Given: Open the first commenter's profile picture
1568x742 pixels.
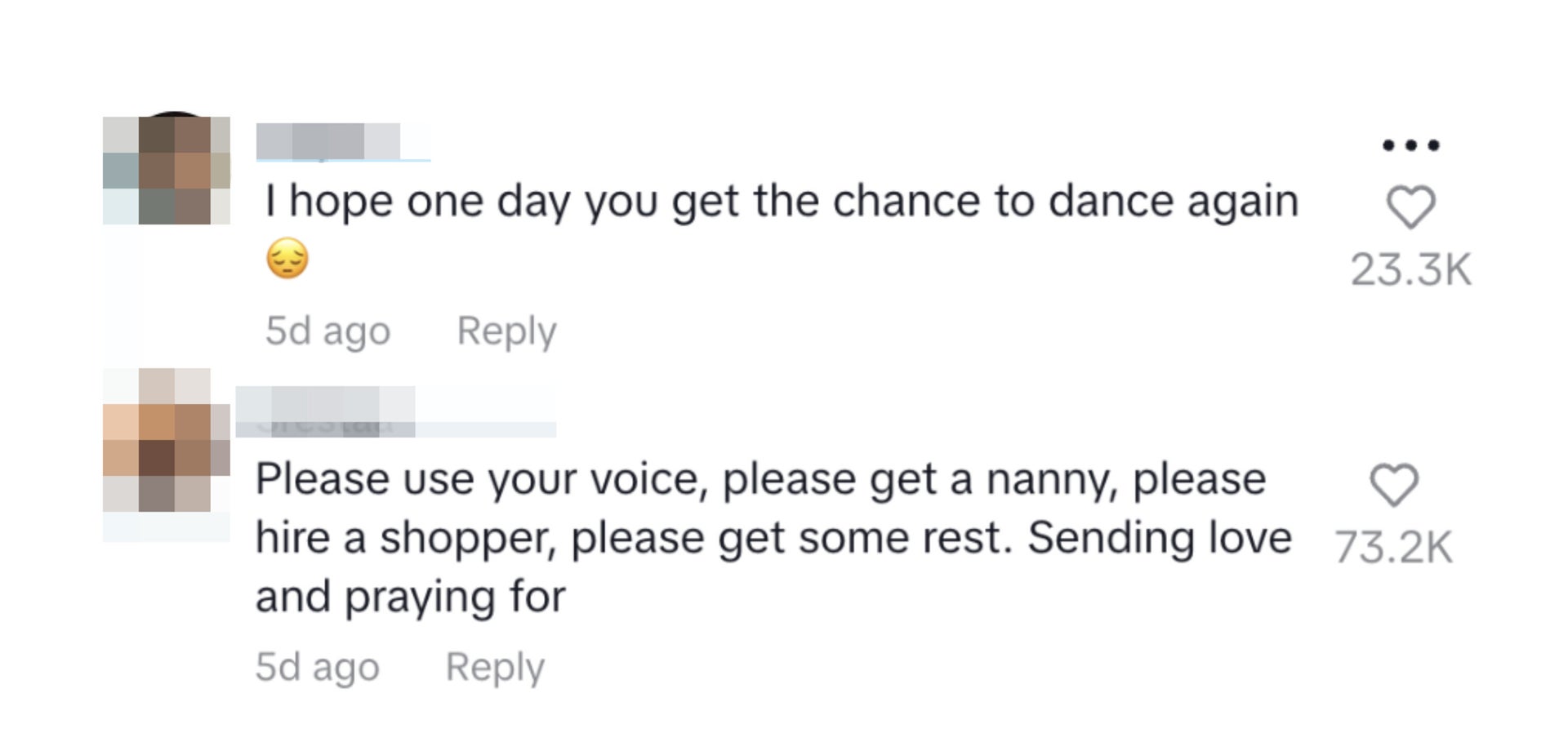Looking at the screenshot, I should (167, 170).
